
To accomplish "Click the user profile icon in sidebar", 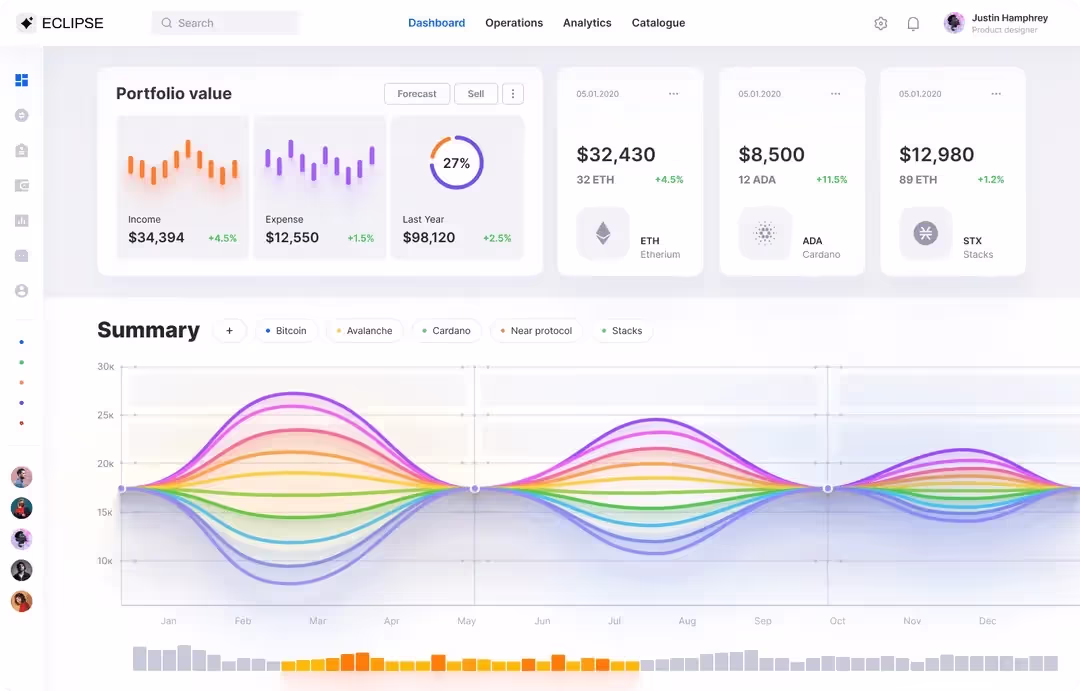I will [22, 291].
